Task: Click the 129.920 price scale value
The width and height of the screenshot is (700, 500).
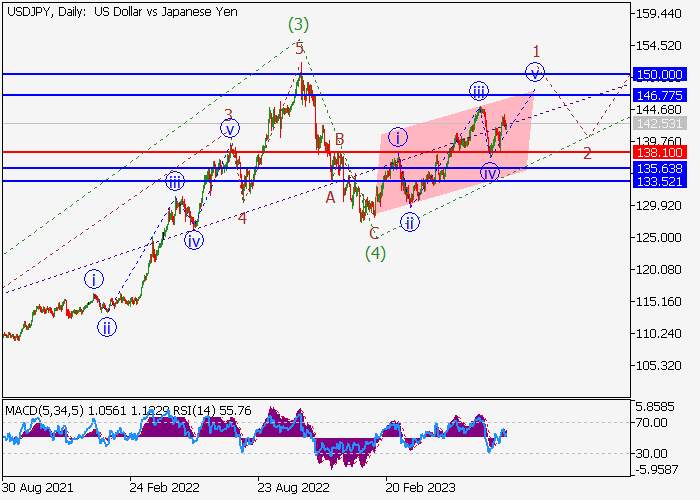Action: [x=658, y=205]
